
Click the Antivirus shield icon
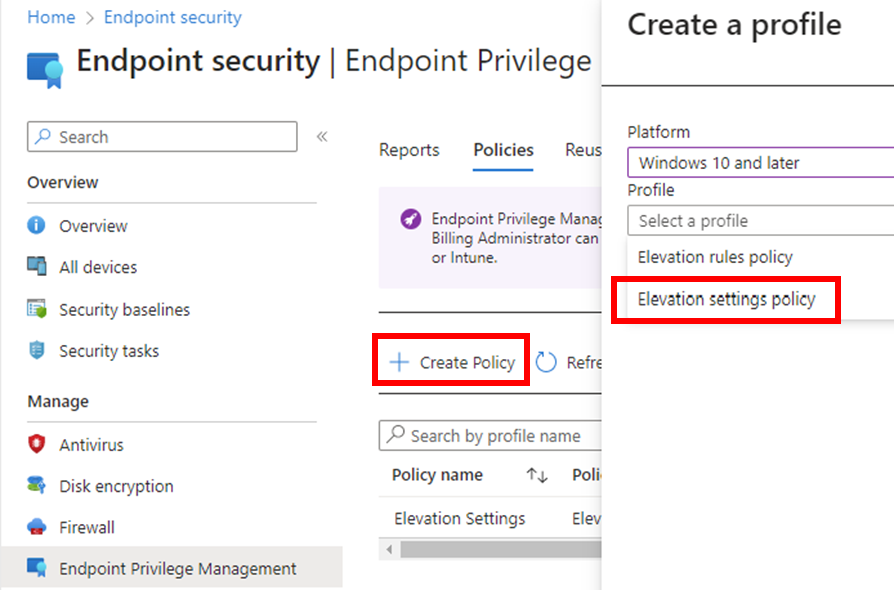(37, 445)
